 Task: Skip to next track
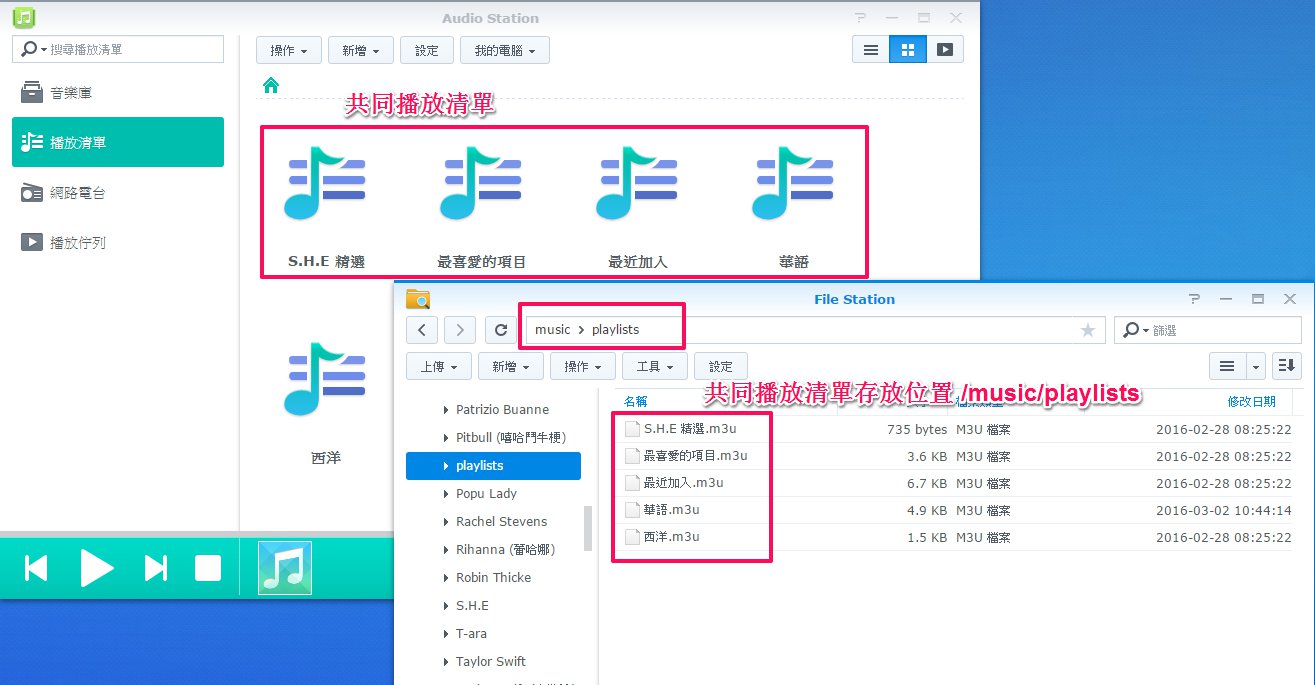point(156,568)
